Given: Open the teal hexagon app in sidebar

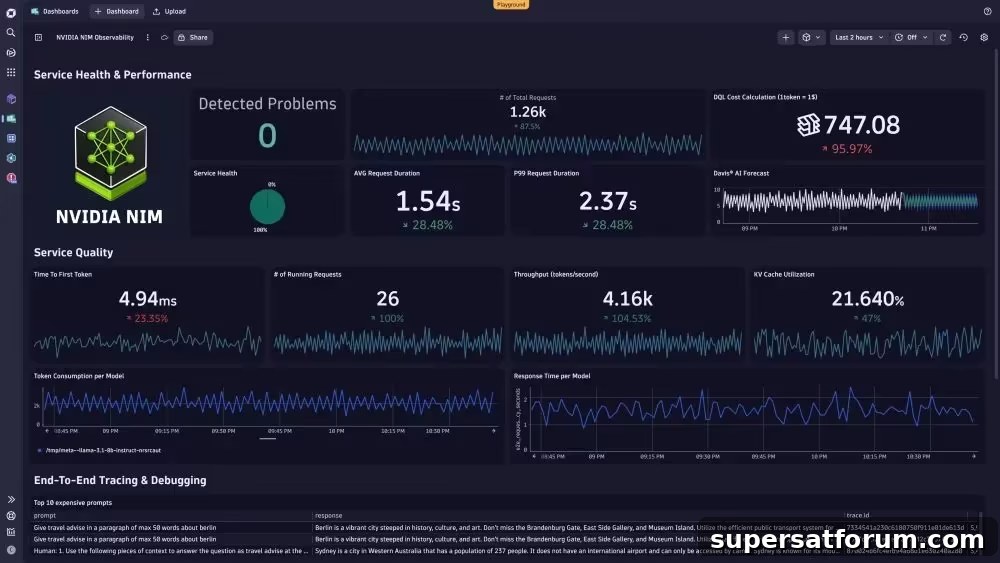Looking at the screenshot, I should 11,158.
